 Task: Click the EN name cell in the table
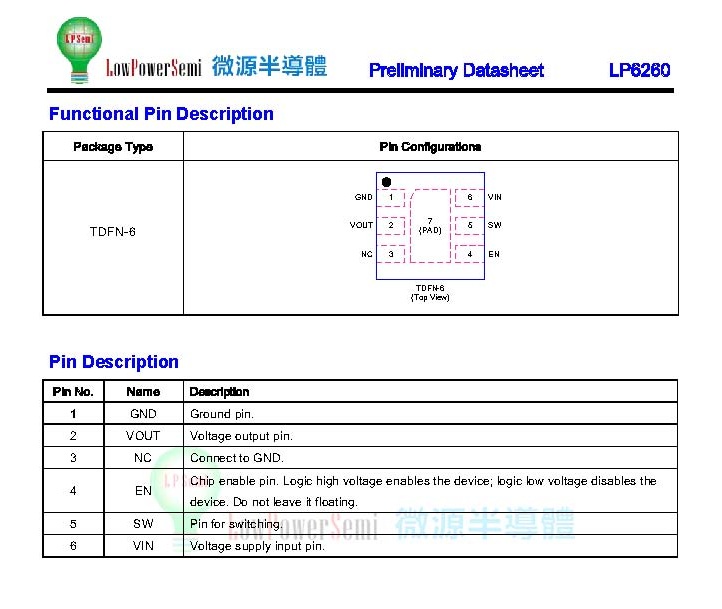(x=143, y=491)
